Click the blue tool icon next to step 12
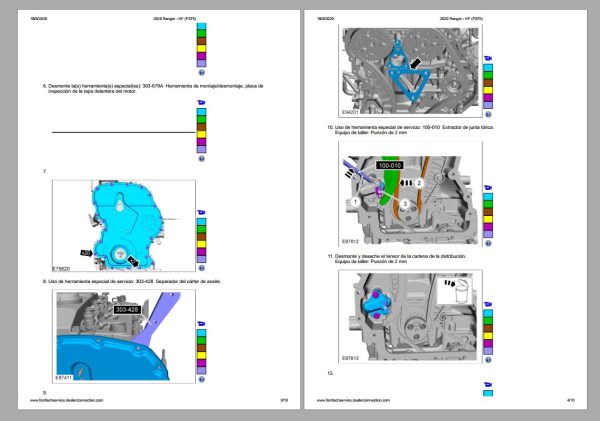The width and height of the screenshot is (600, 421). click(488, 385)
